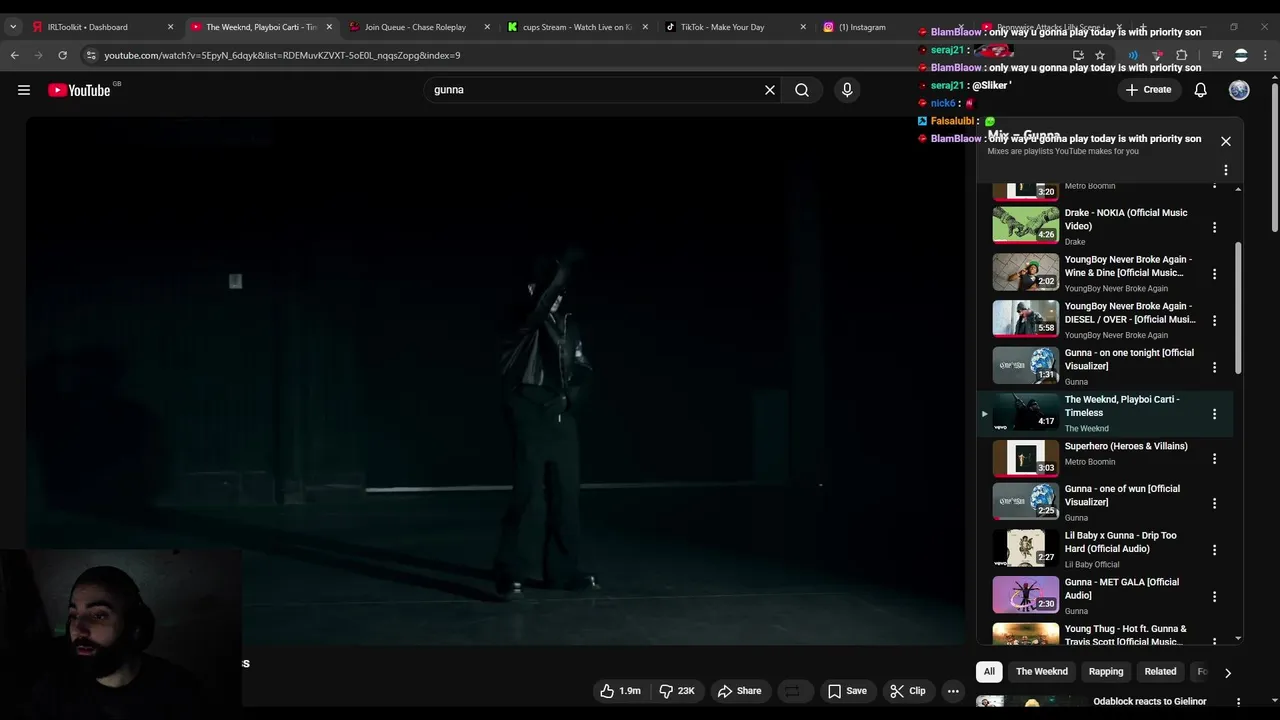The image size is (1280, 720).
Task: Click Gunna - one of wun thumbnail
Action: click(x=1025, y=502)
